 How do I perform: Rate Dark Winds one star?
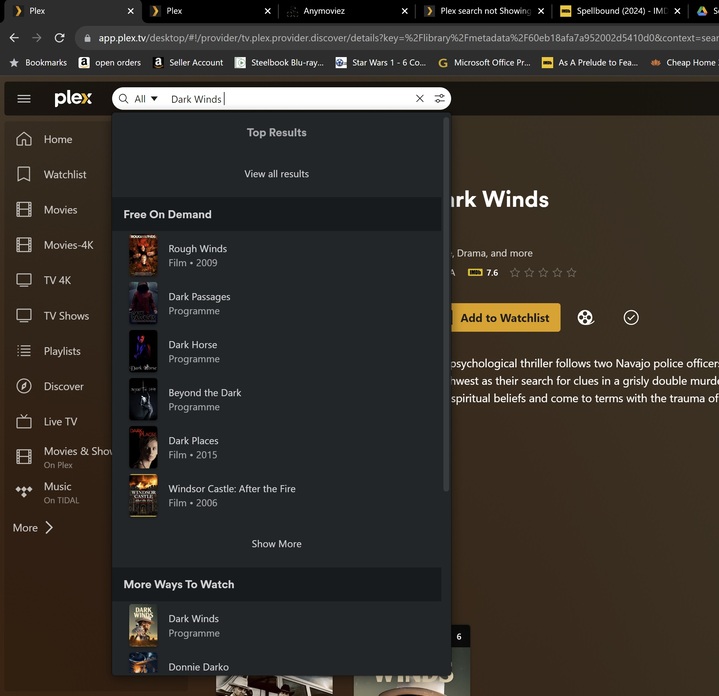click(515, 273)
